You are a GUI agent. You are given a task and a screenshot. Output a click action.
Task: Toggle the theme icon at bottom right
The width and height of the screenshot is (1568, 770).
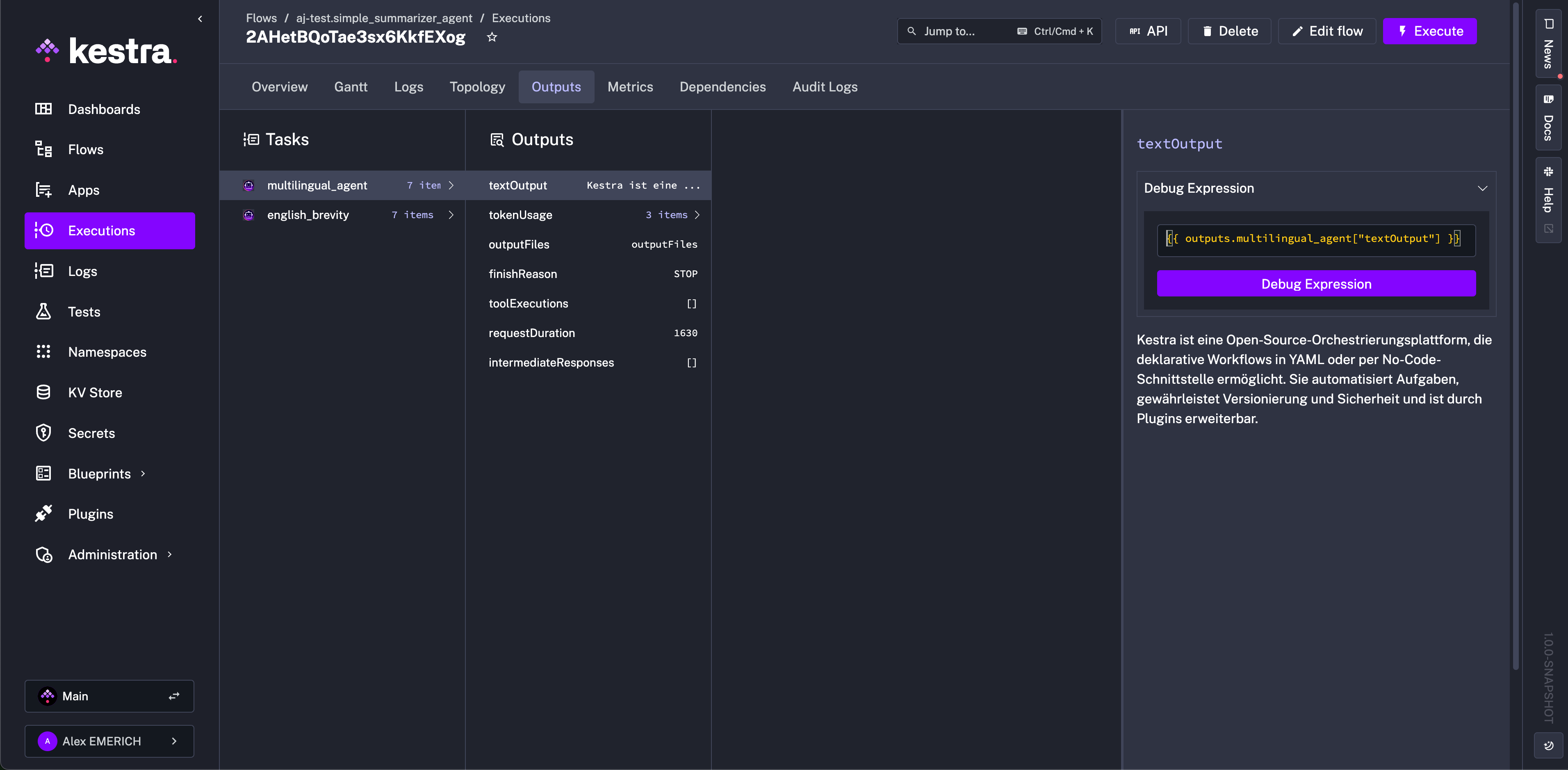[x=1548, y=746]
